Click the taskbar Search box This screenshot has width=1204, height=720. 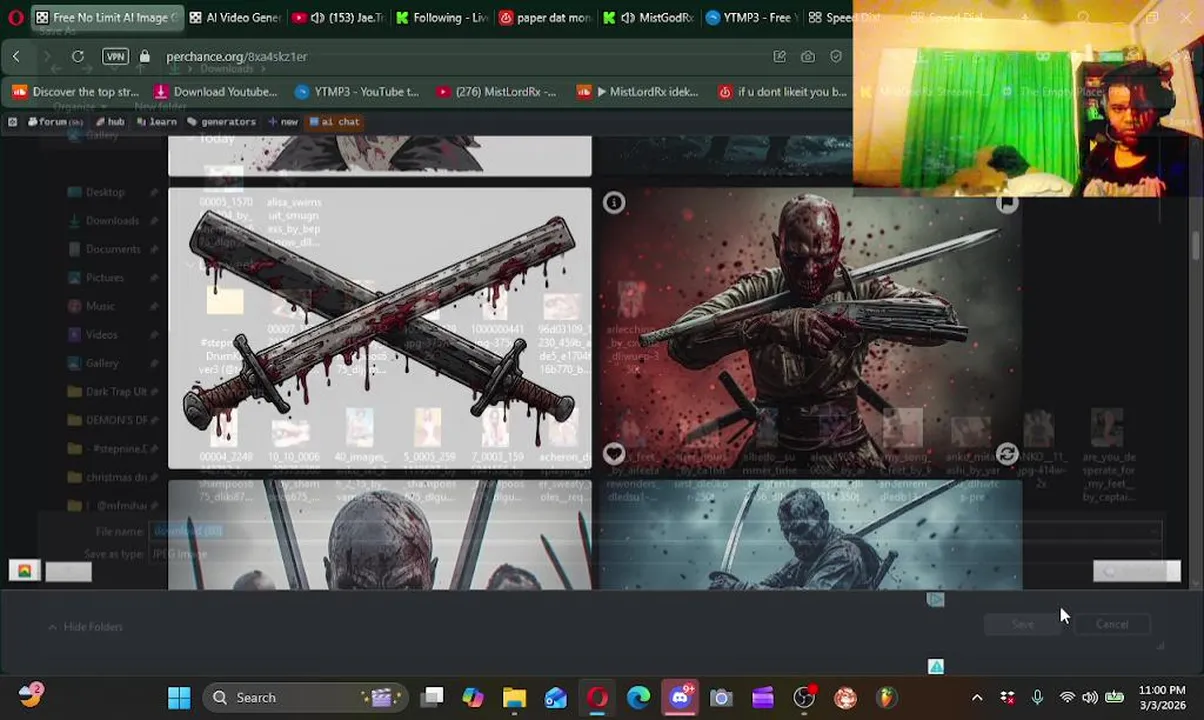[306, 697]
